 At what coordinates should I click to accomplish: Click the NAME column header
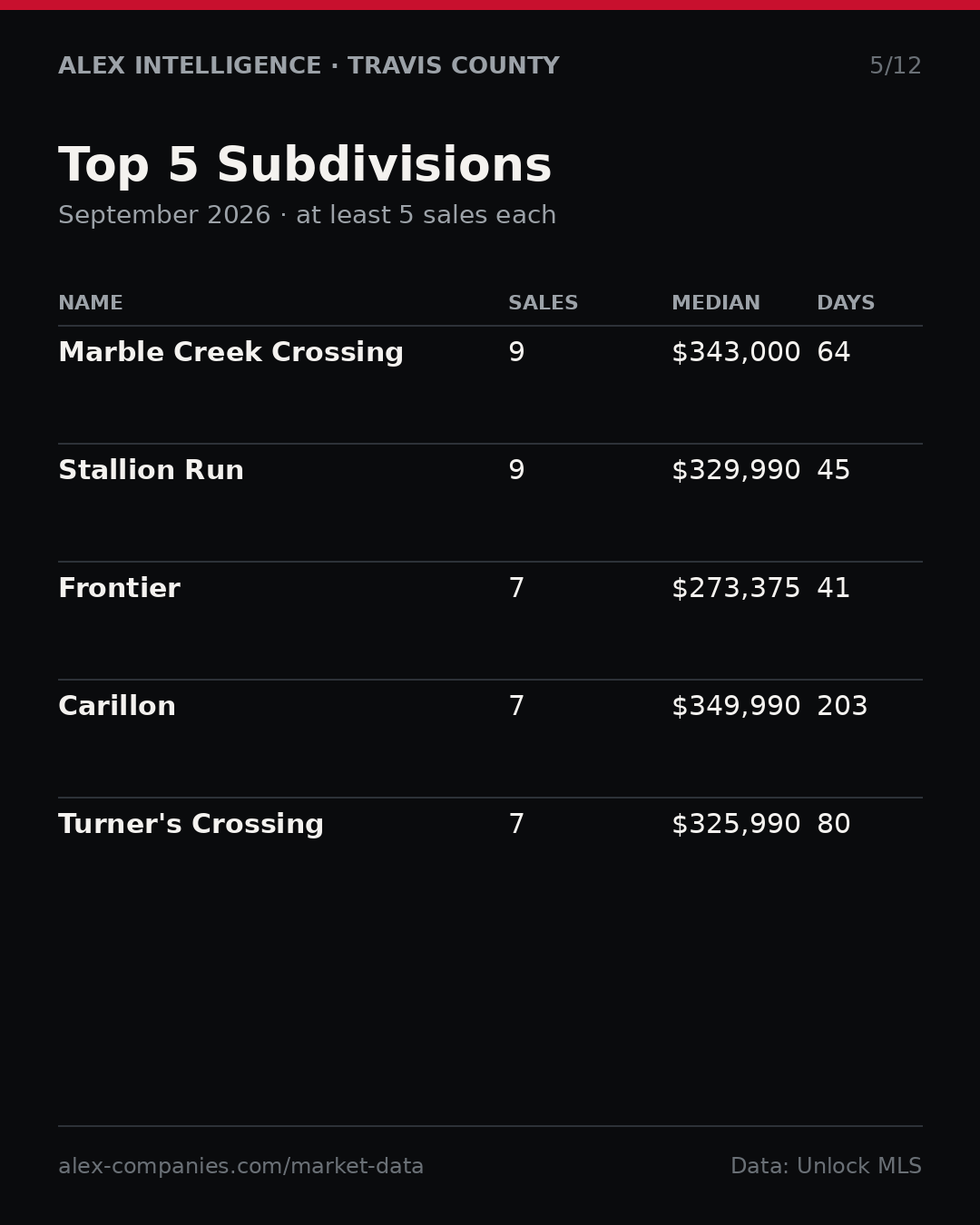(x=91, y=304)
